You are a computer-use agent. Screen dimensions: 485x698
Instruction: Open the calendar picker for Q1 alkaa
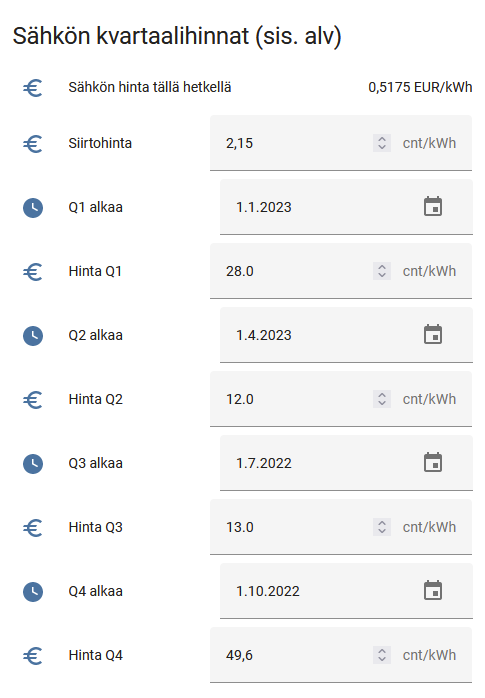click(x=432, y=207)
